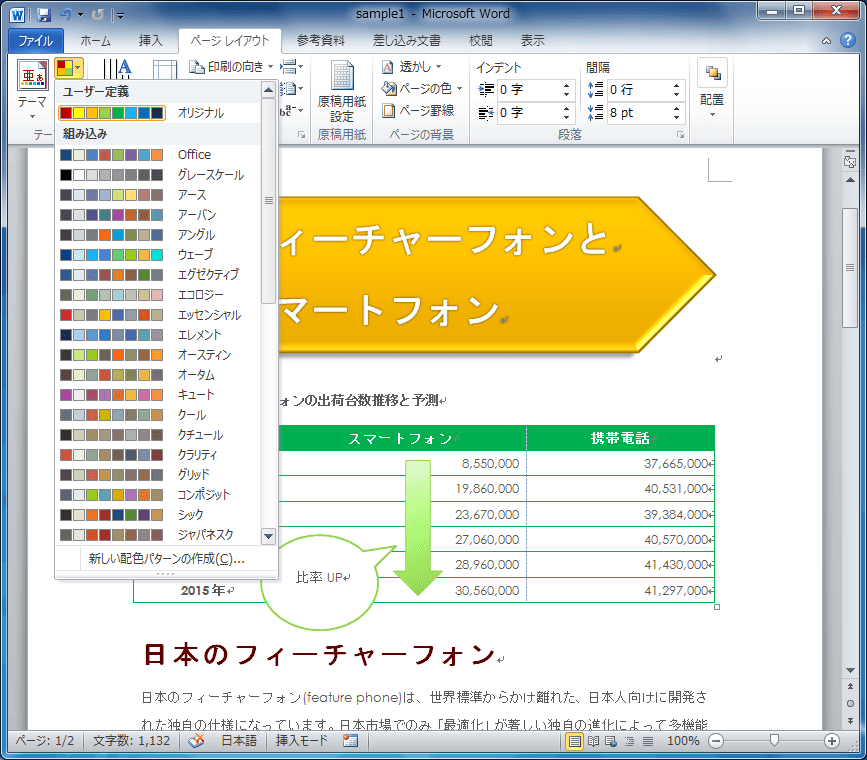Expand paragraph dialog launcher in 段落 group
867x760 pixels.
681,135
